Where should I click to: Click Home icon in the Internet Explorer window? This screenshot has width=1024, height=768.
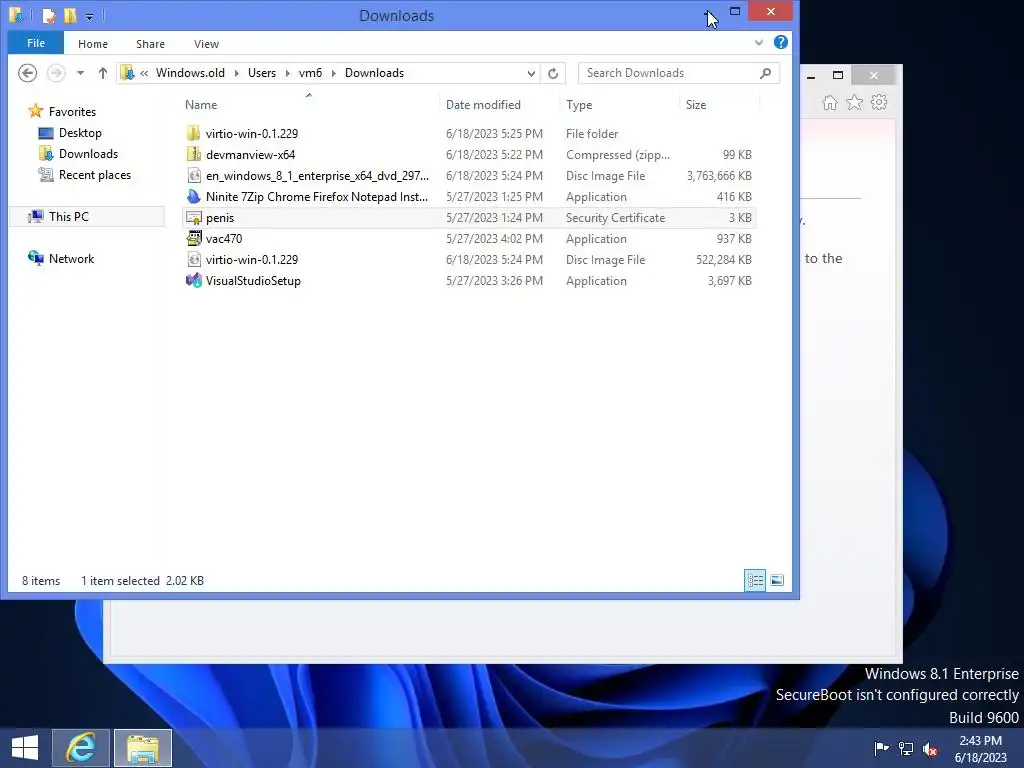(x=829, y=103)
